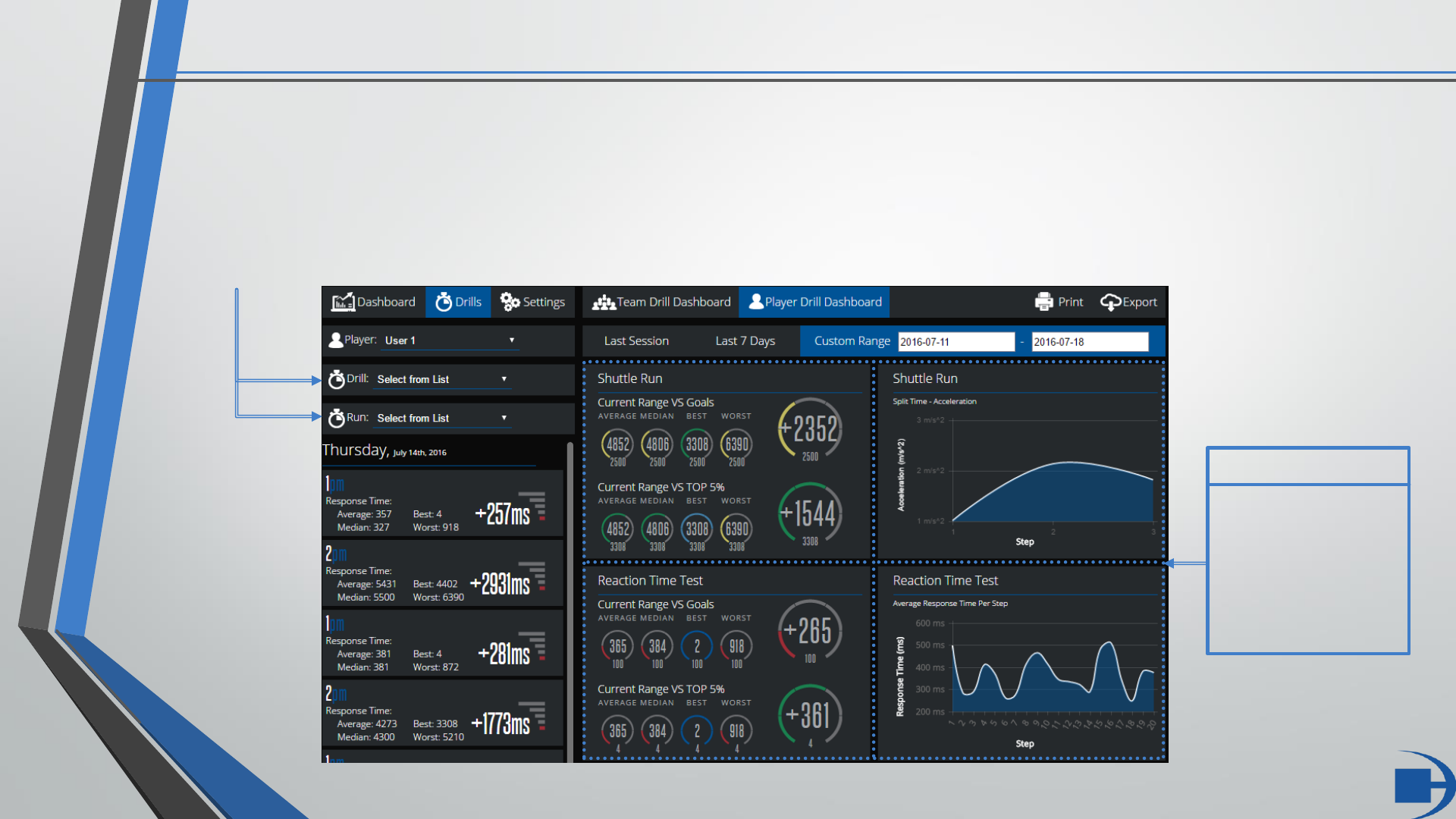Screen dimensions: 1456x819
Task: Click the Print printer icon
Action: click(x=1044, y=302)
